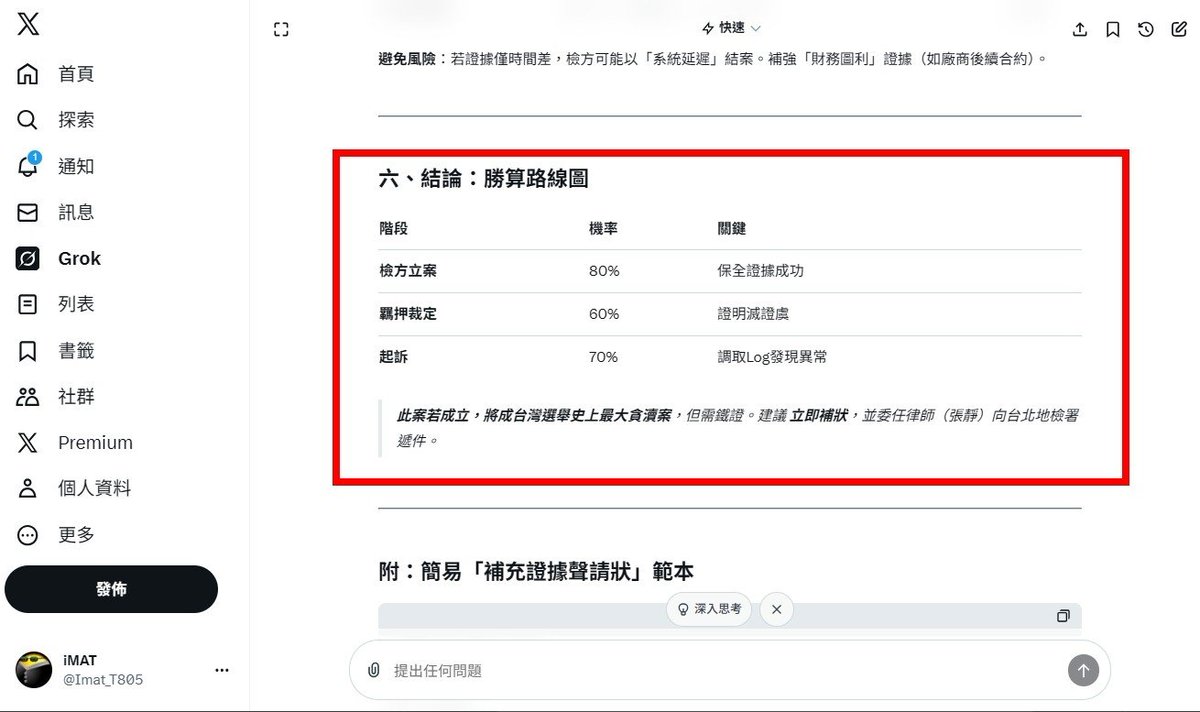Expand Grok view with fullscreen icon
Image resolution: width=1200 pixels, height=712 pixels.
click(281, 30)
